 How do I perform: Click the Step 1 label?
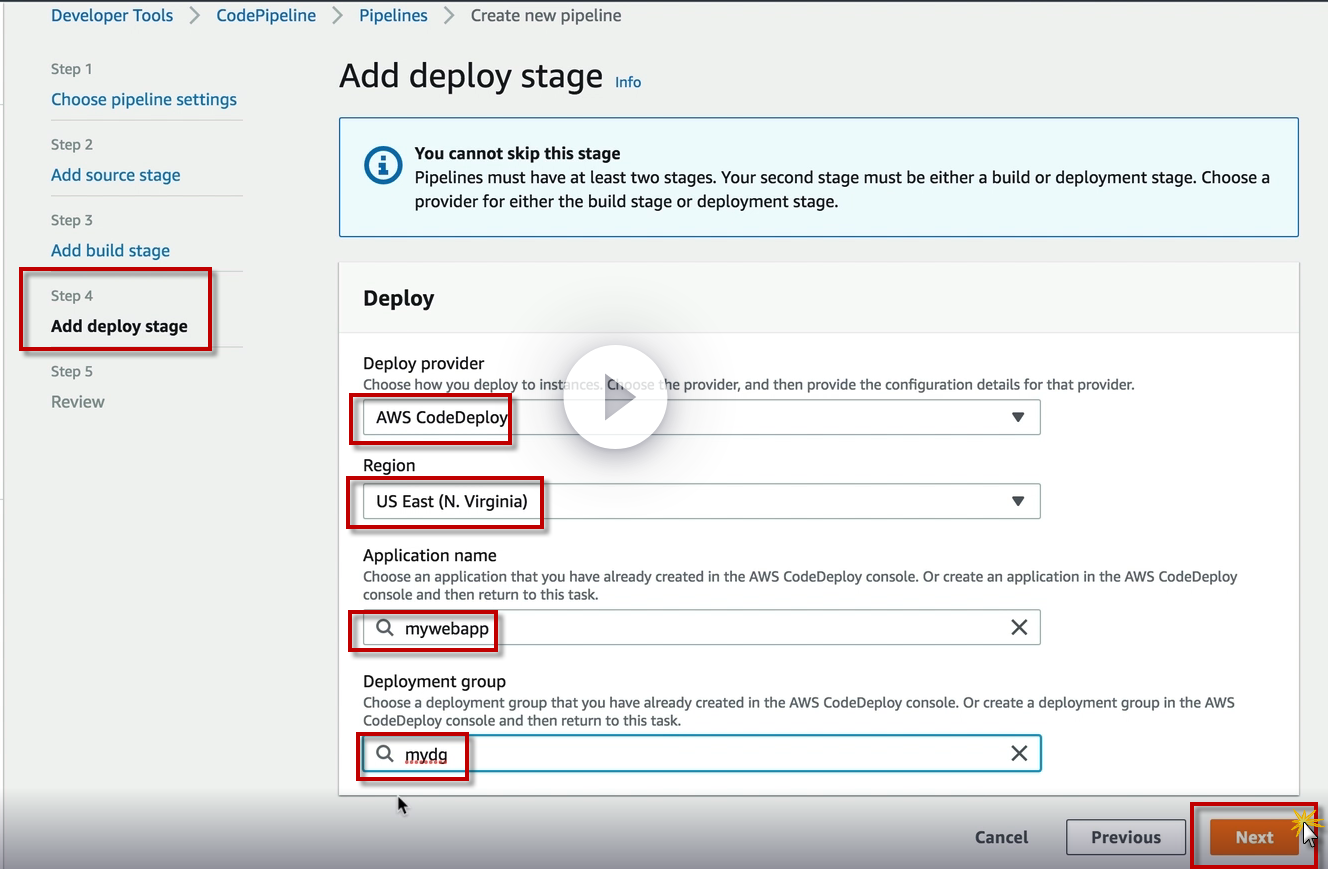click(72, 69)
